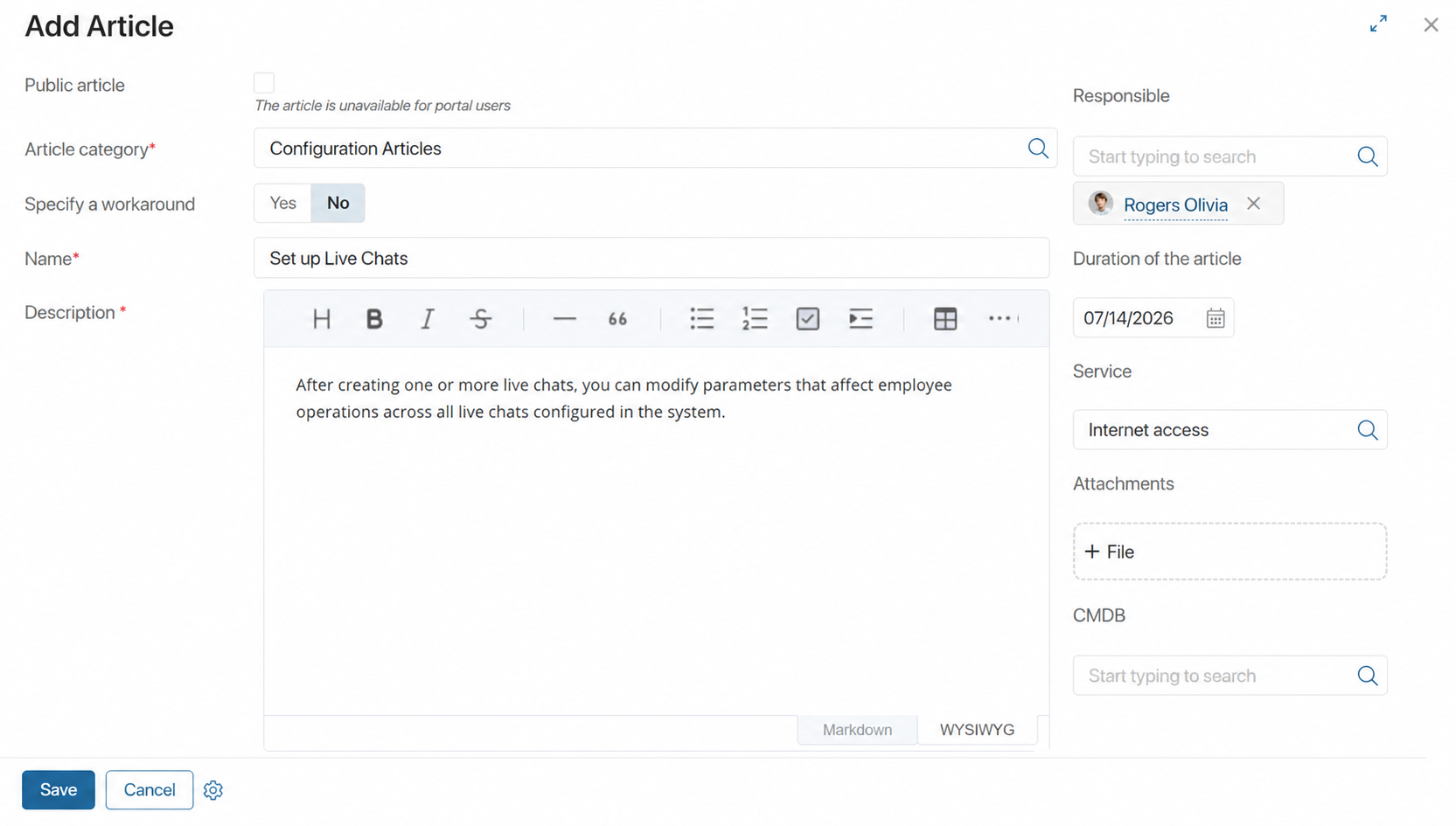Insert task checkbox list

click(x=807, y=319)
